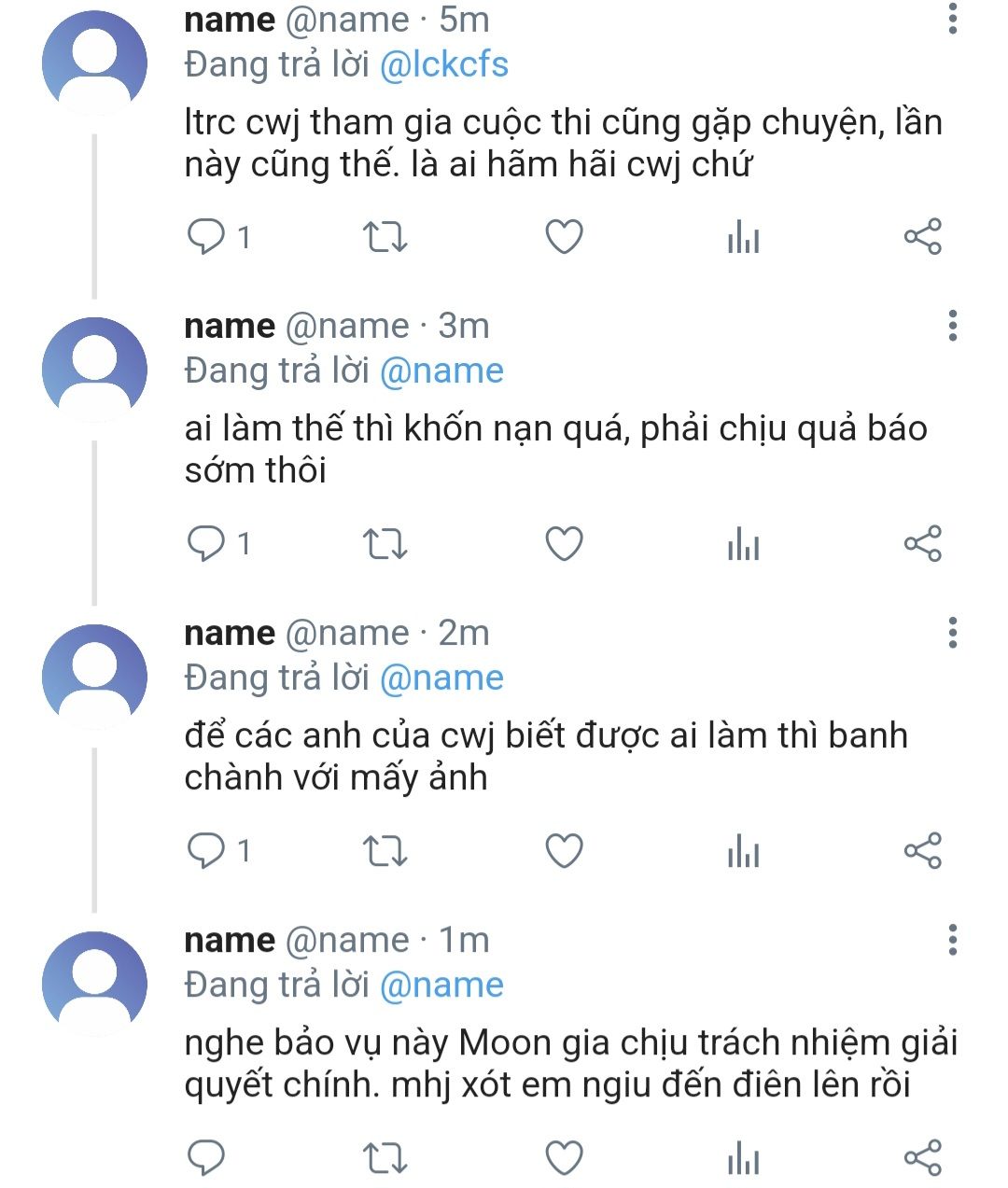This screenshot has width=1008, height=1188.
Task: Reply to the tweet mentioning Moon gia
Action: click(206, 1157)
